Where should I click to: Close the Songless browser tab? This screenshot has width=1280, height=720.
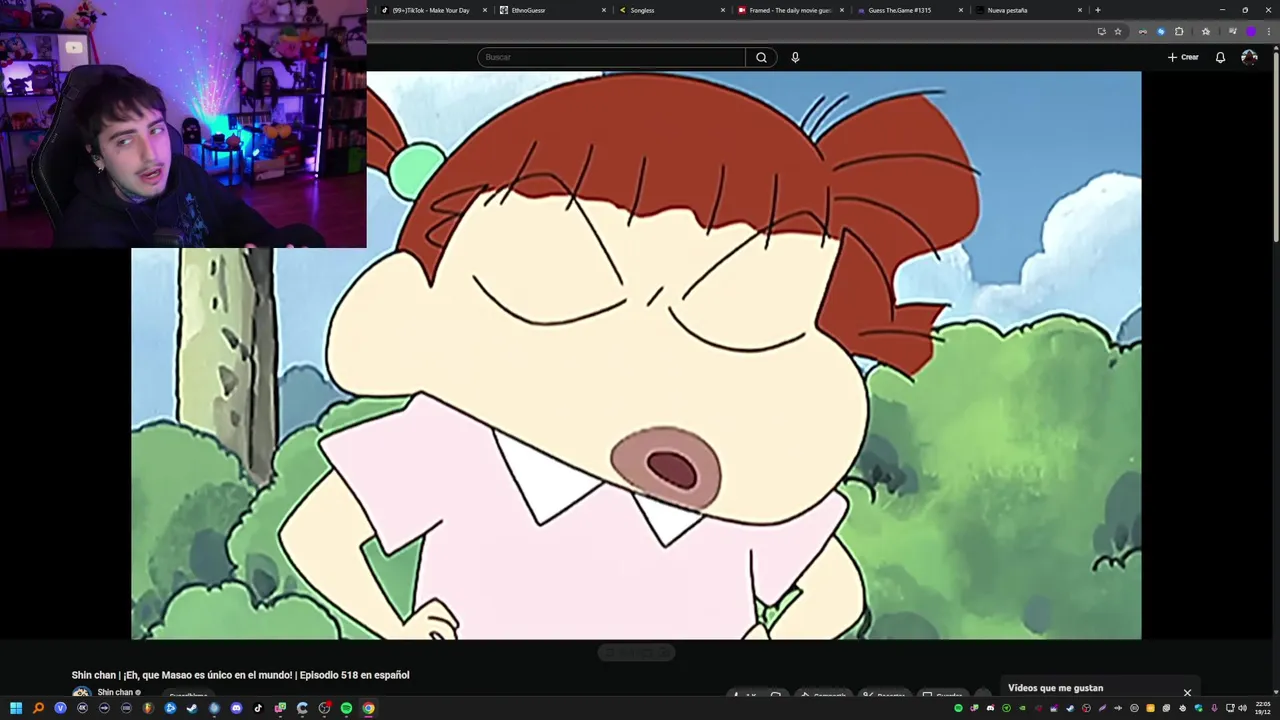coord(723,10)
